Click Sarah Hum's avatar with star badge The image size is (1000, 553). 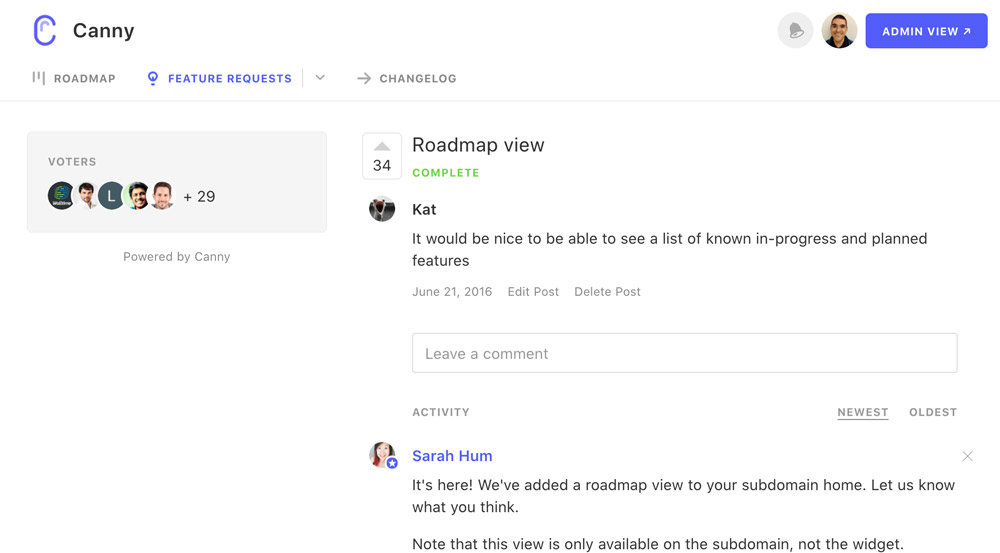382,455
